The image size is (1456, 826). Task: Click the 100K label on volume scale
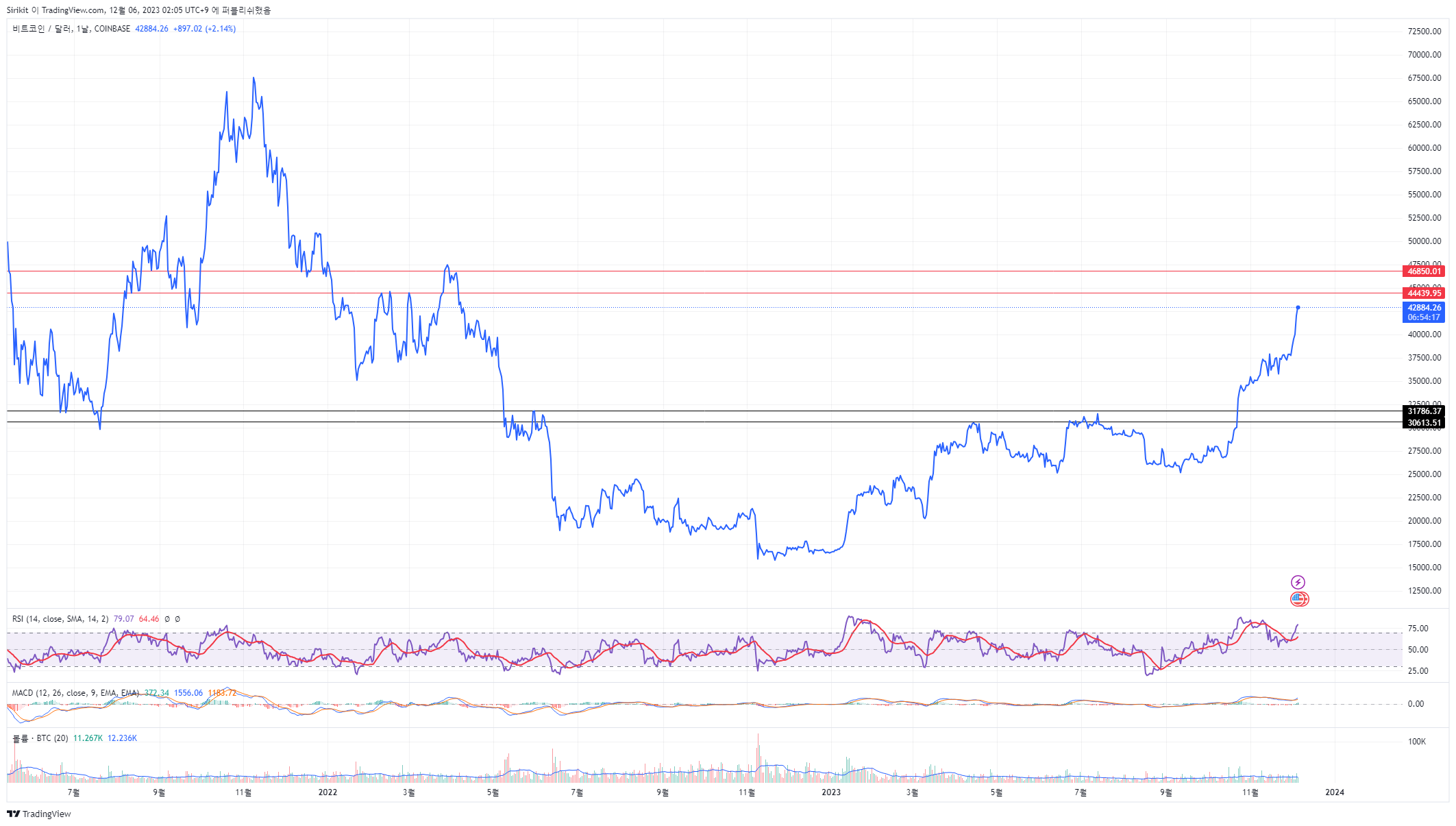(x=1417, y=742)
